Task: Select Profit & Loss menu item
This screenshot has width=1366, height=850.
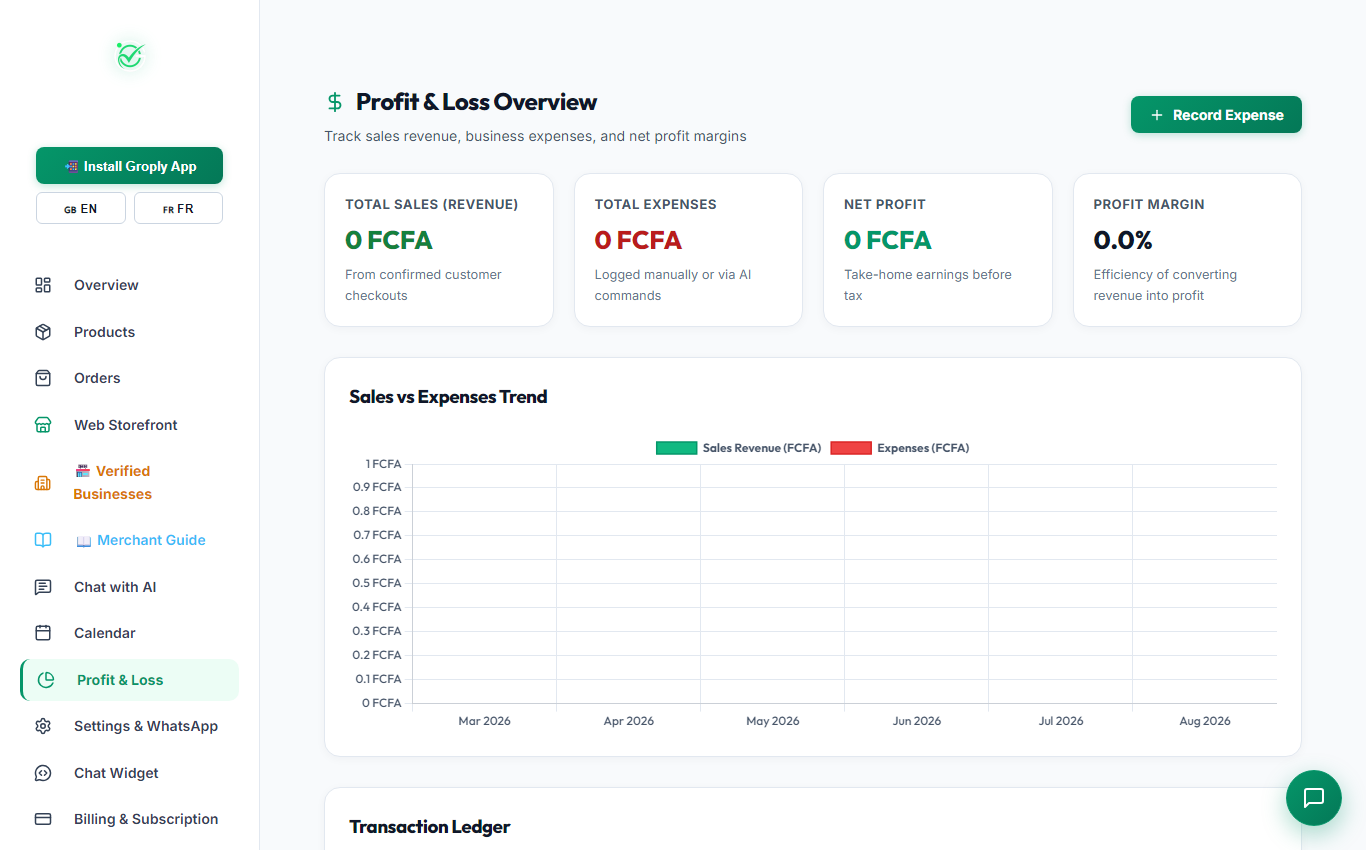Action: [129, 680]
